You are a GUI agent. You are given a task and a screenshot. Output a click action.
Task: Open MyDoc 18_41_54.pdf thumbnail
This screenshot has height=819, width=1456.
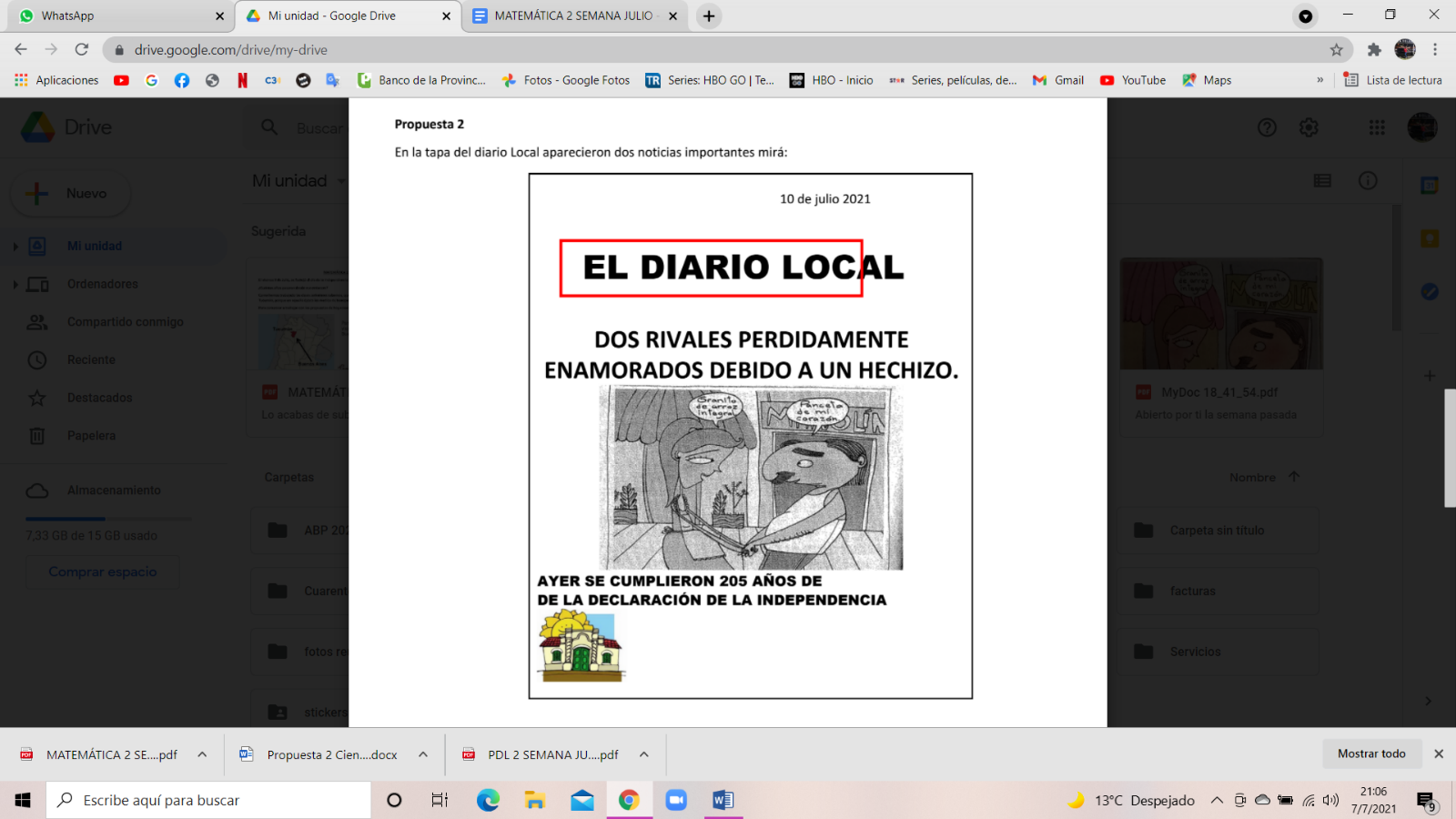(1221, 314)
